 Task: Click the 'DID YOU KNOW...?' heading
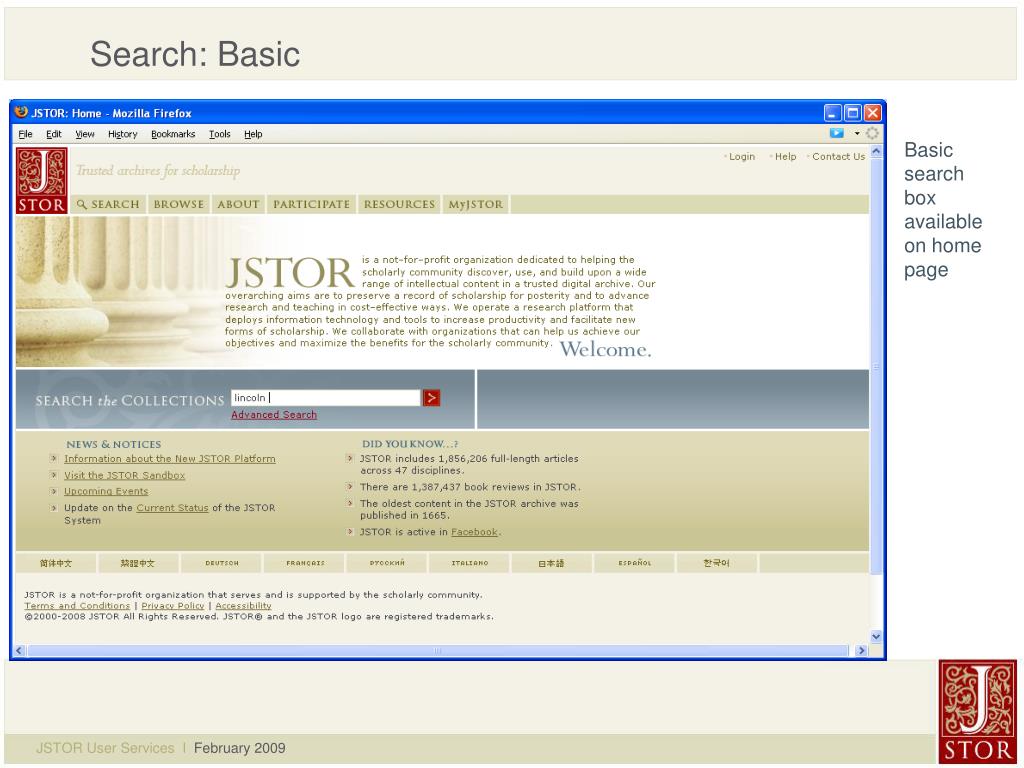[410, 444]
